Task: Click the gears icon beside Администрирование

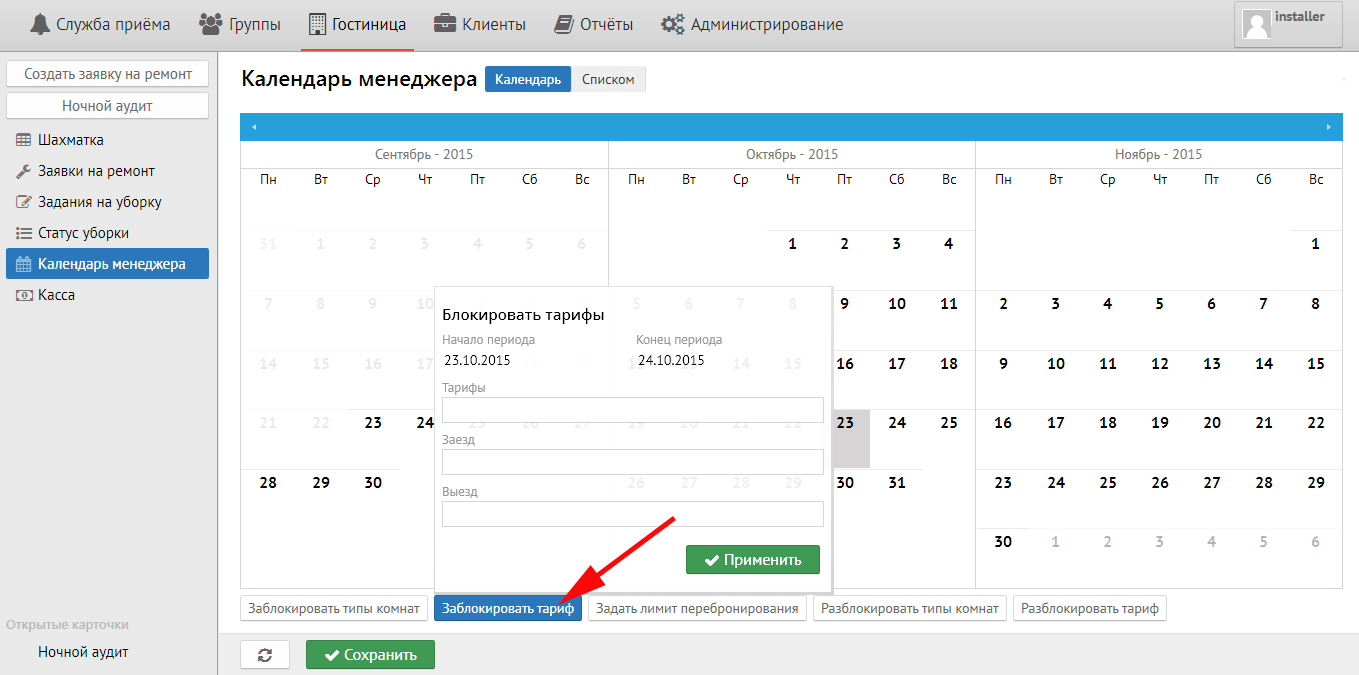Action: point(673,24)
